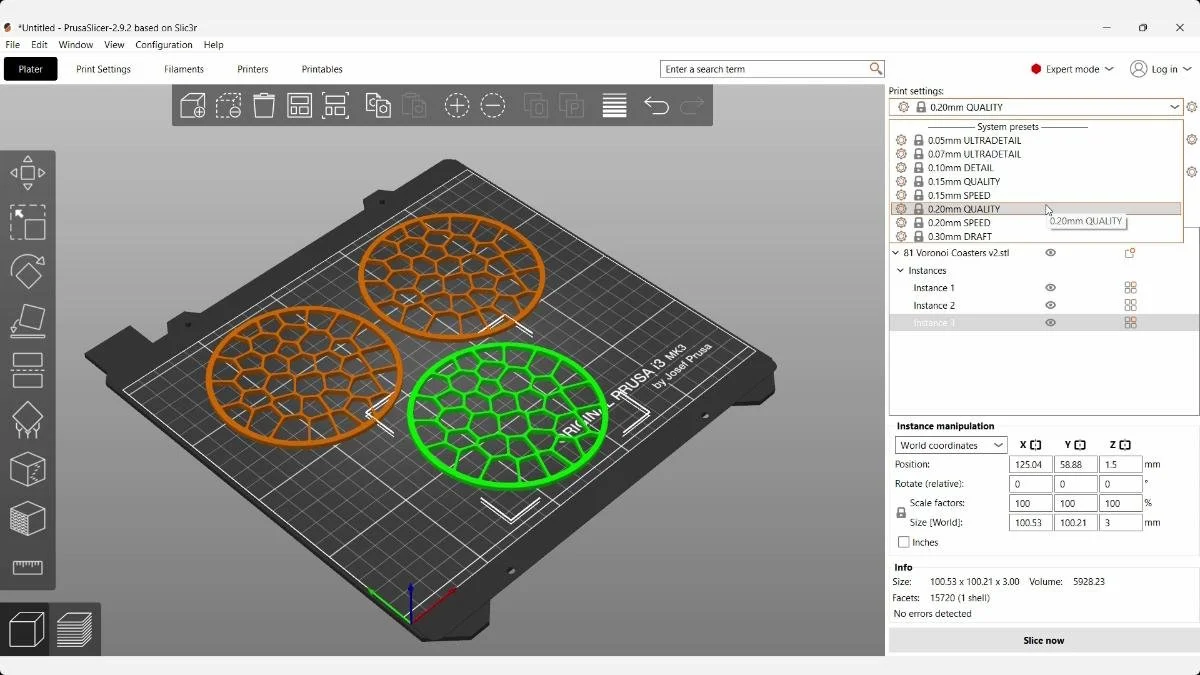
Task: Collapse the 81 Voronoi Coasters v2.stl tree node
Action: pos(896,253)
